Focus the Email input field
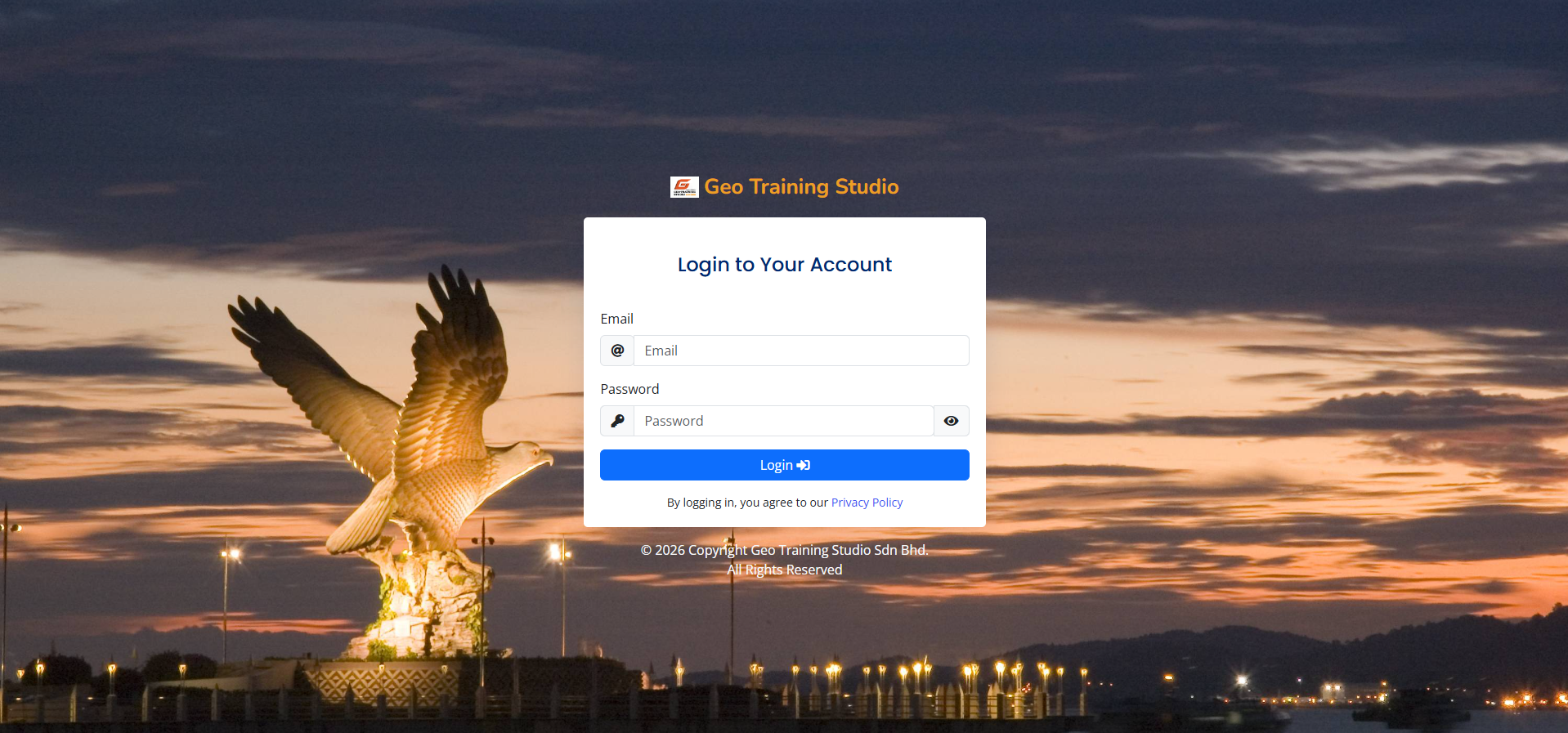The height and width of the screenshot is (733, 1568). pyautogui.click(x=801, y=351)
